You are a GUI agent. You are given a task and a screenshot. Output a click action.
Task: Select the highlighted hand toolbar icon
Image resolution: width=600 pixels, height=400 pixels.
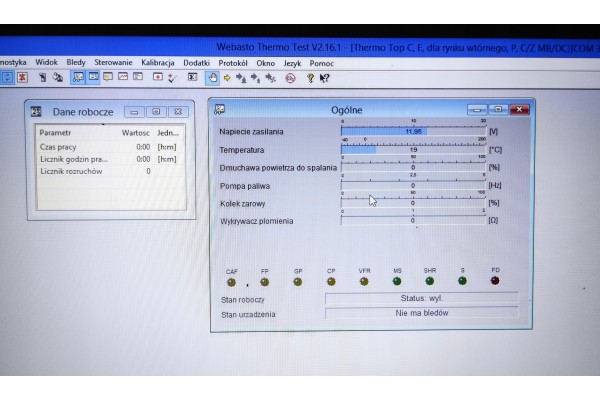coord(212,78)
